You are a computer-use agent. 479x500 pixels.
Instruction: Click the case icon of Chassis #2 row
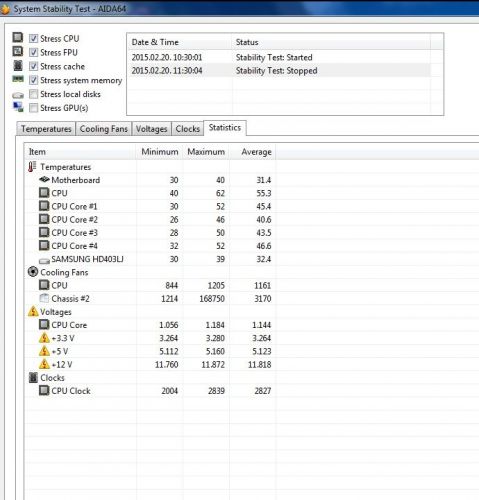point(44,298)
